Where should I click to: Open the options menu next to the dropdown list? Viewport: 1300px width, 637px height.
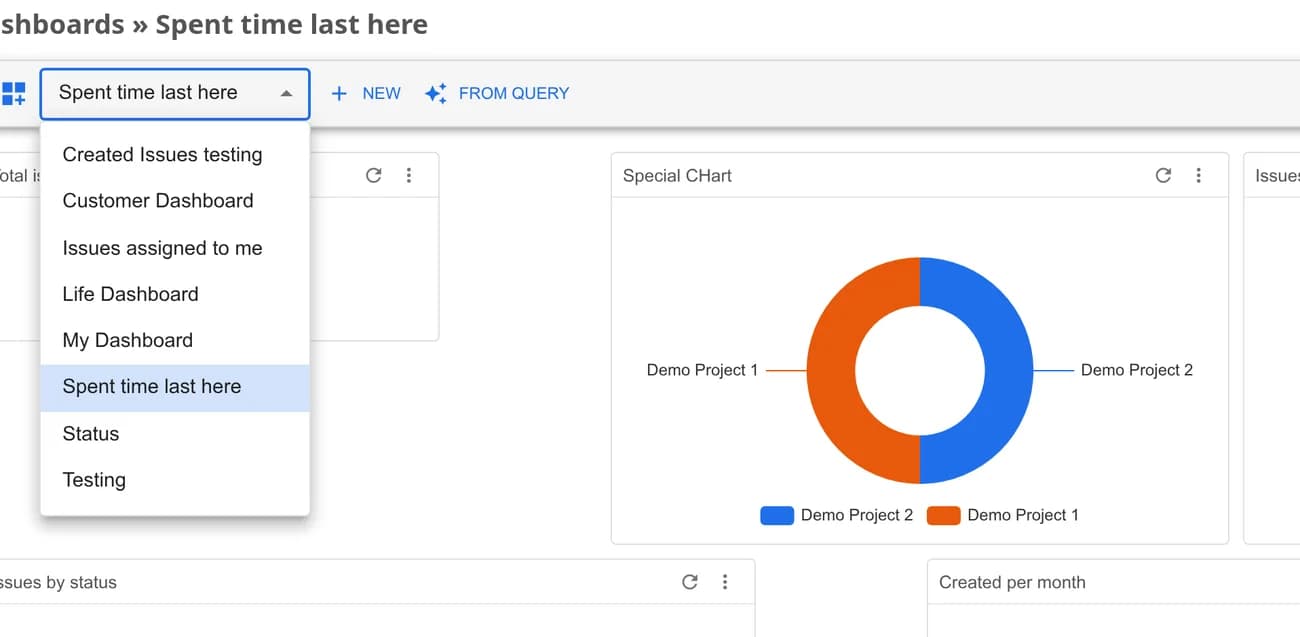click(409, 175)
